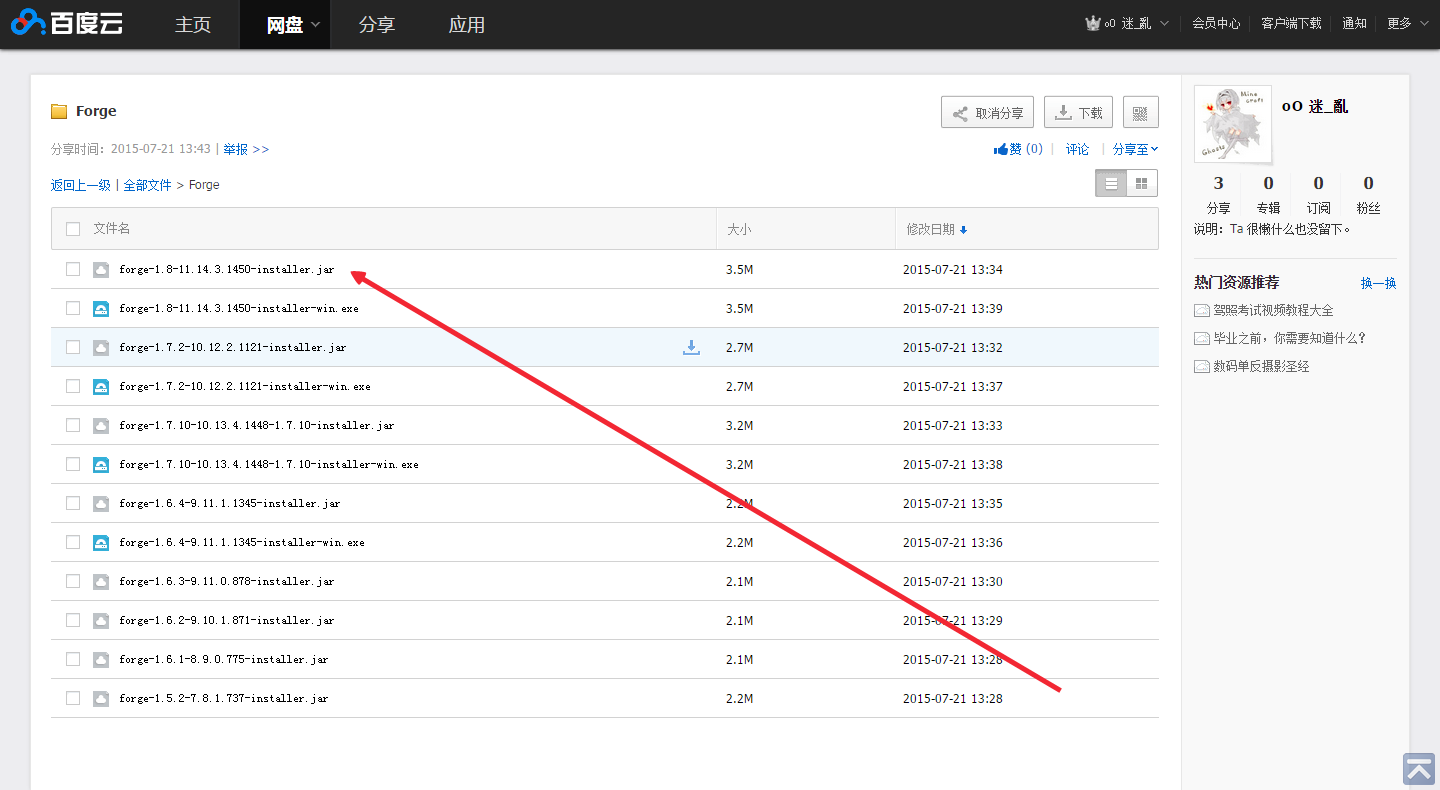Screen dimensions: 1440x790
Task: Open 通知 notifications
Action: pos(1354,23)
